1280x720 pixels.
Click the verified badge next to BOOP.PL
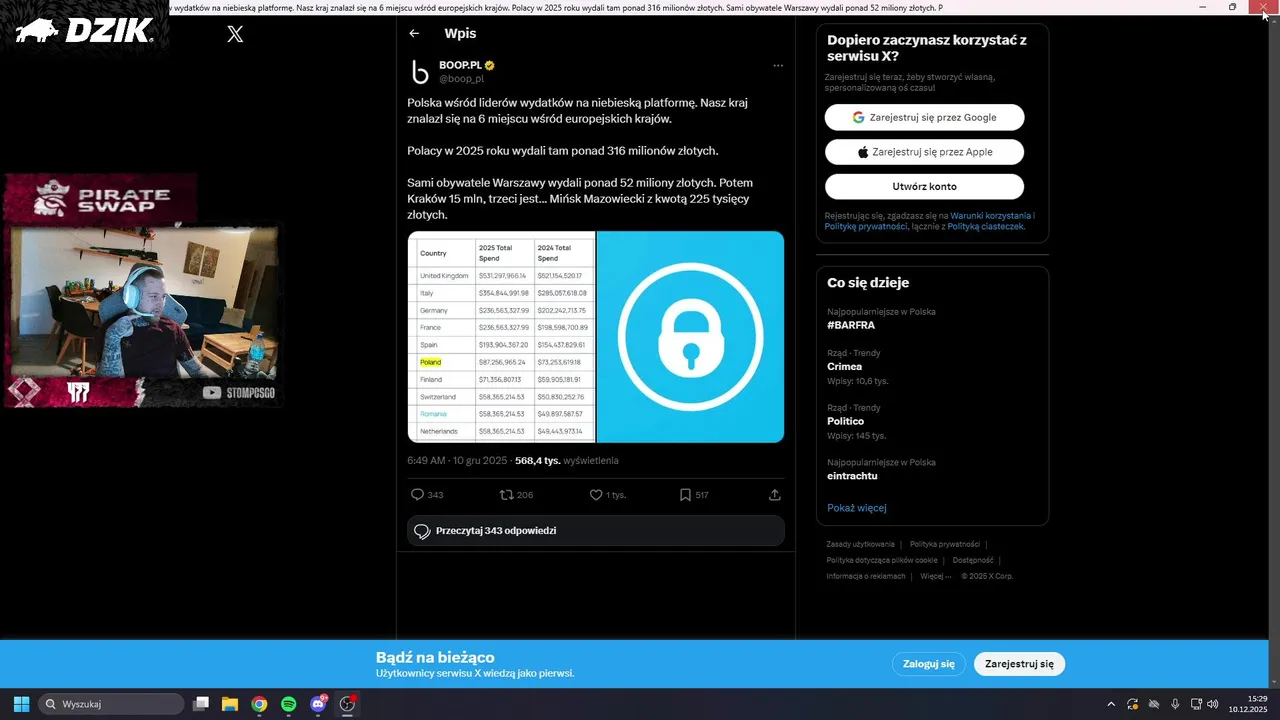point(490,65)
